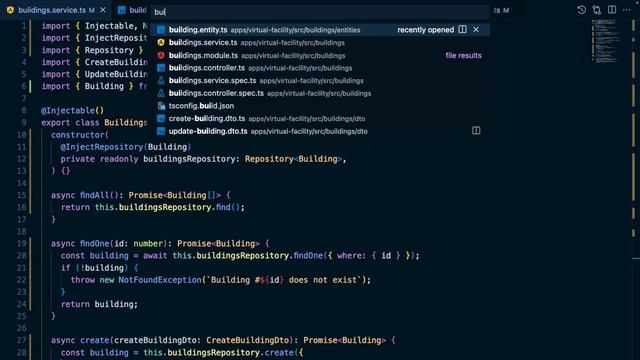
Task: Click the findOne method name in code
Action: pos(94,243)
